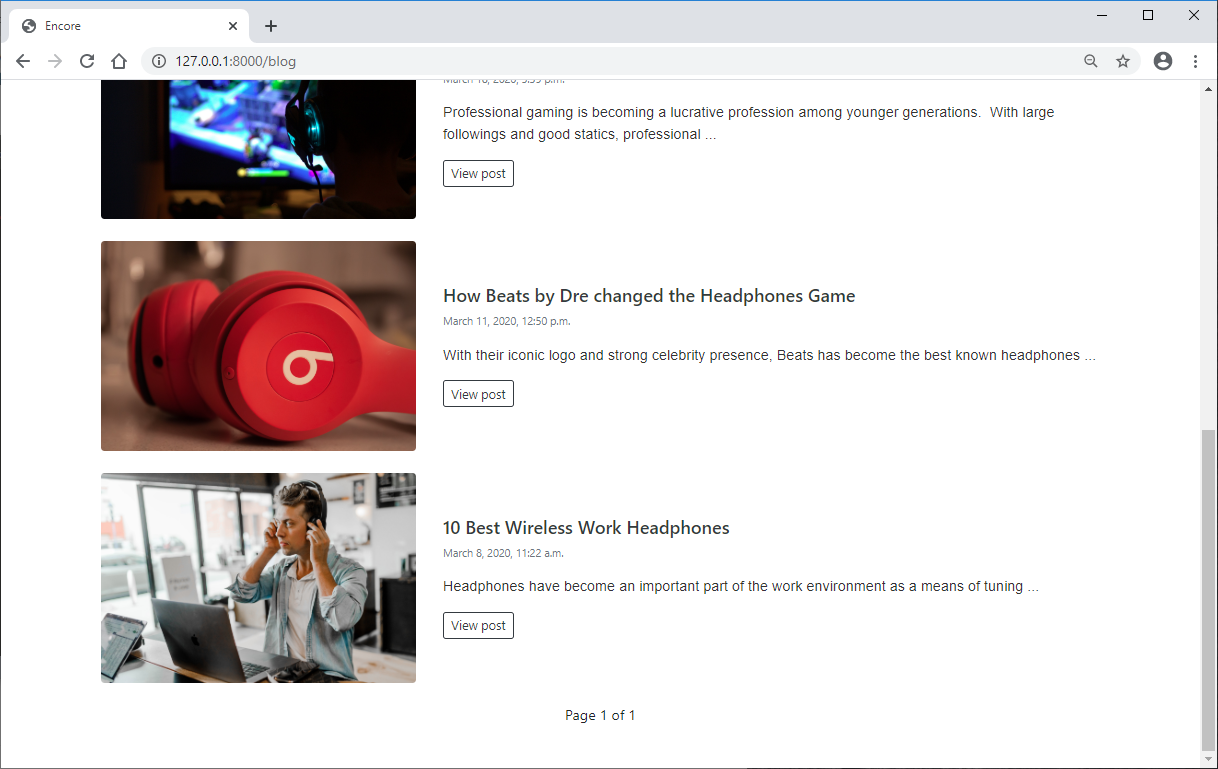
Task: Open the Chrome profile account icon
Action: pos(1163,61)
